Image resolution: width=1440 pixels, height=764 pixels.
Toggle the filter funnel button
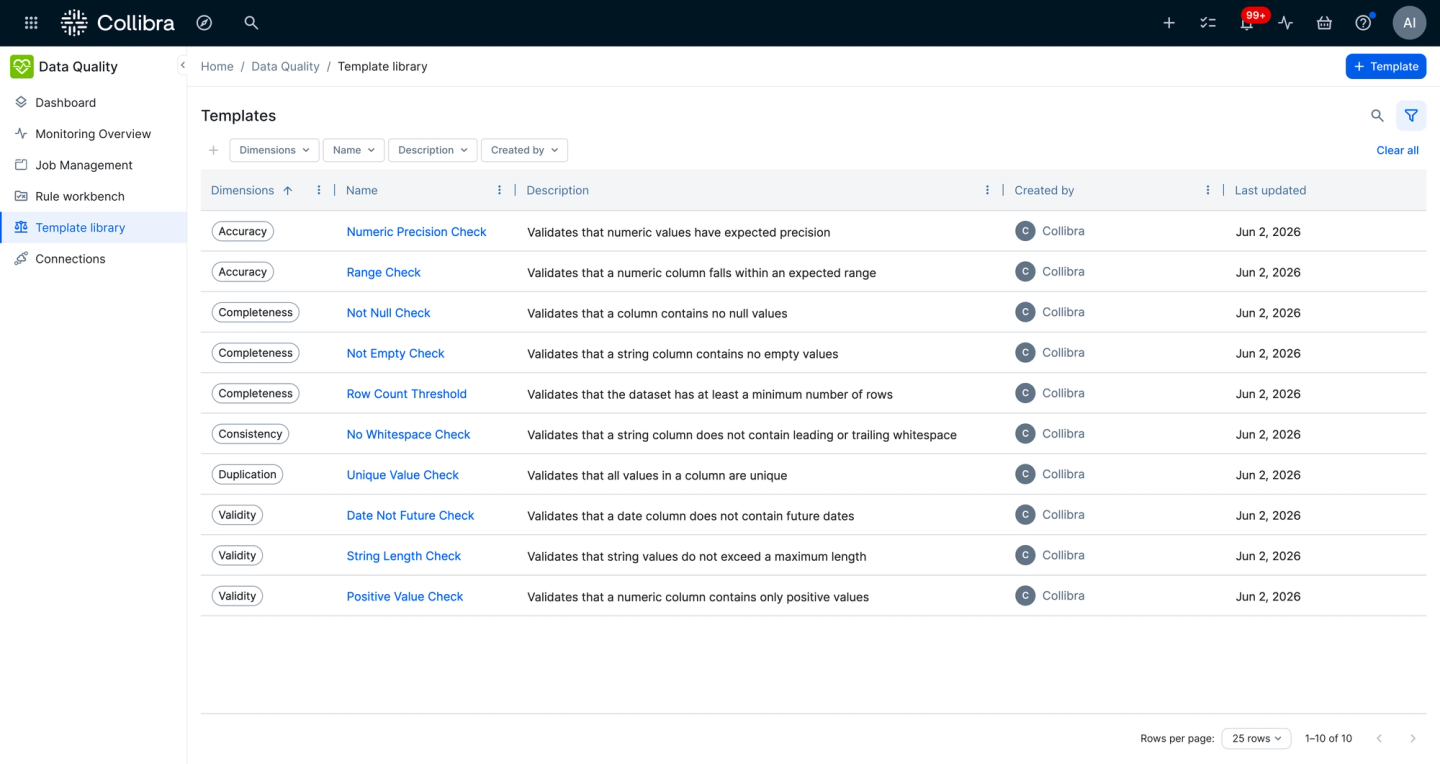pyautogui.click(x=1411, y=116)
